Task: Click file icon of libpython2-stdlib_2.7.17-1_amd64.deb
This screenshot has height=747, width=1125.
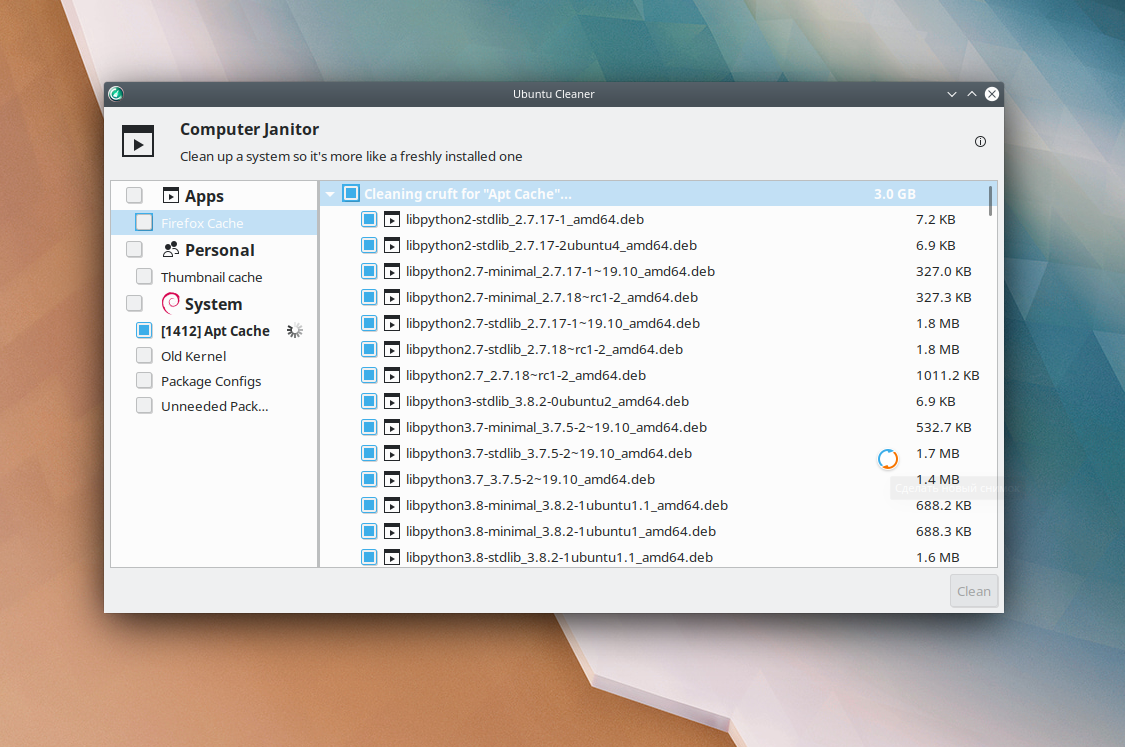Action: [392, 220]
